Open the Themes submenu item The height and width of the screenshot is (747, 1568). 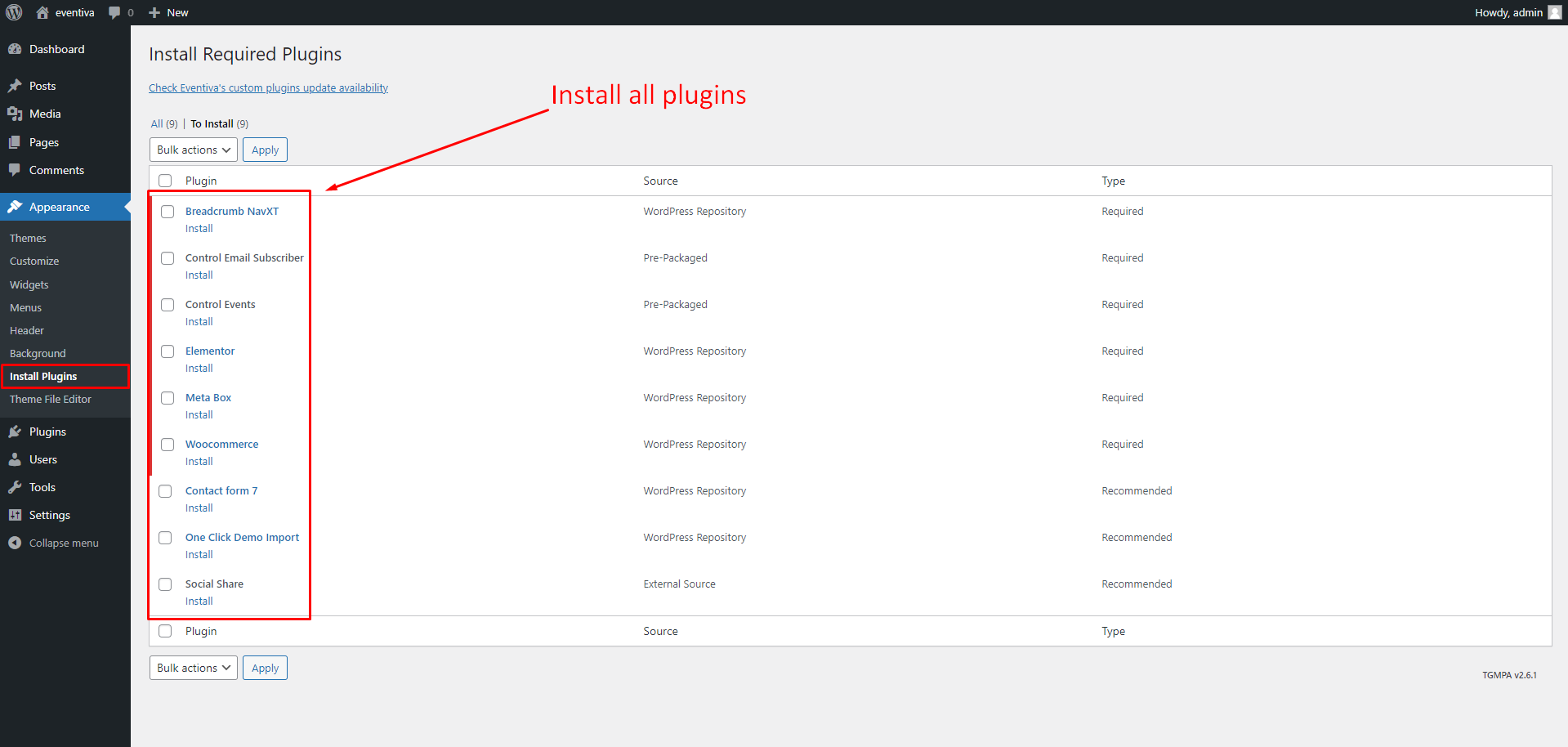(28, 238)
